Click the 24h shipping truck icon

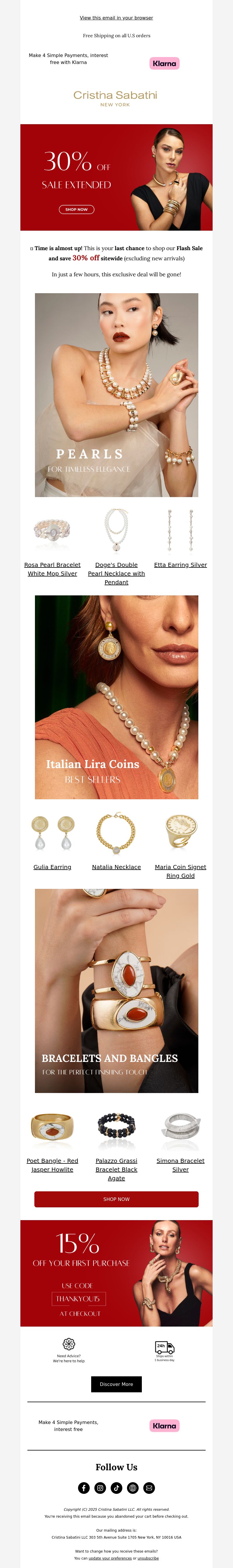click(x=165, y=1347)
